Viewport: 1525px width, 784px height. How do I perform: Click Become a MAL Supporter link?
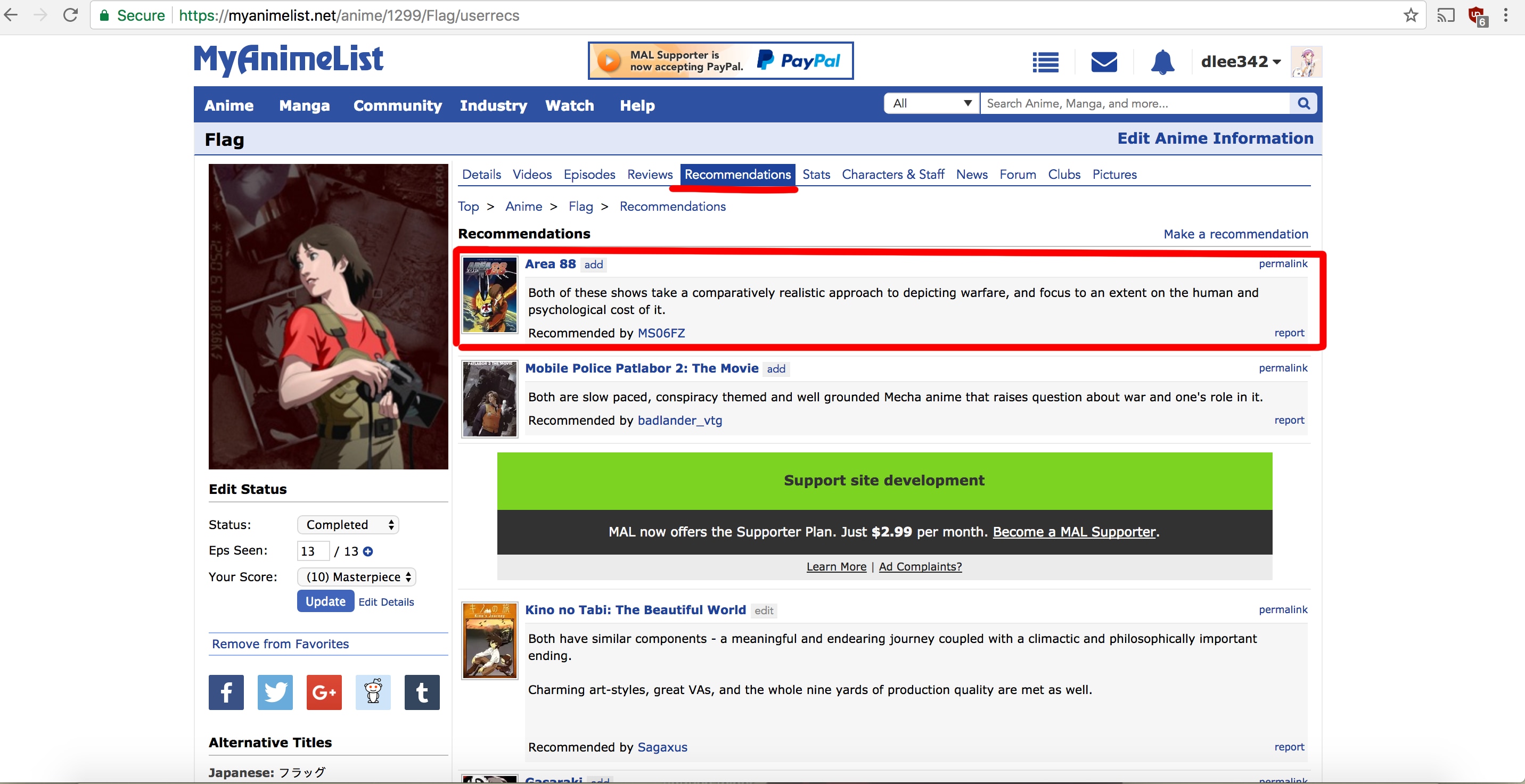coord(1074,532)
